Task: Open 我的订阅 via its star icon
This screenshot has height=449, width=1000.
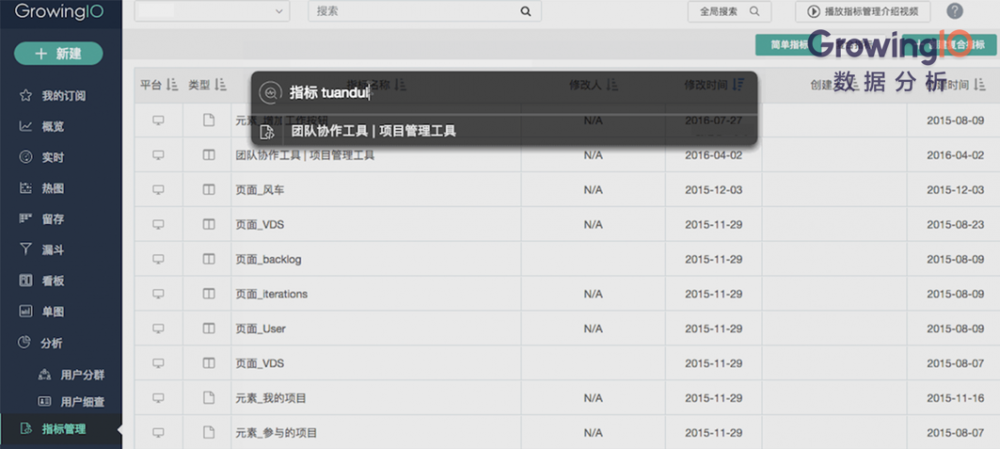Action: pyautogui.click(x=26, y=96)
